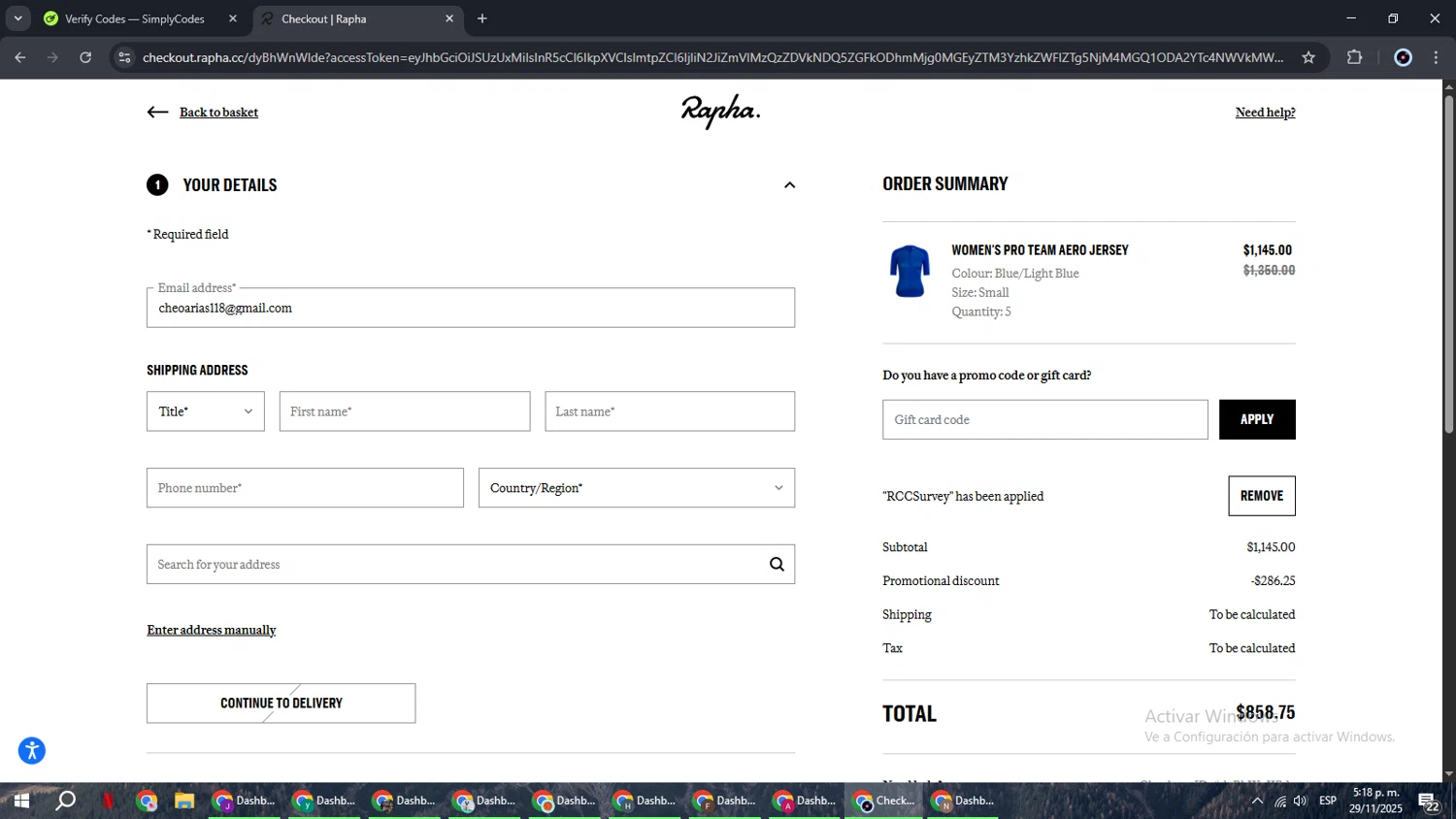Open Windows taskbar search
The height and width of the screenshot is (819, 1456).
coord(65,801)
